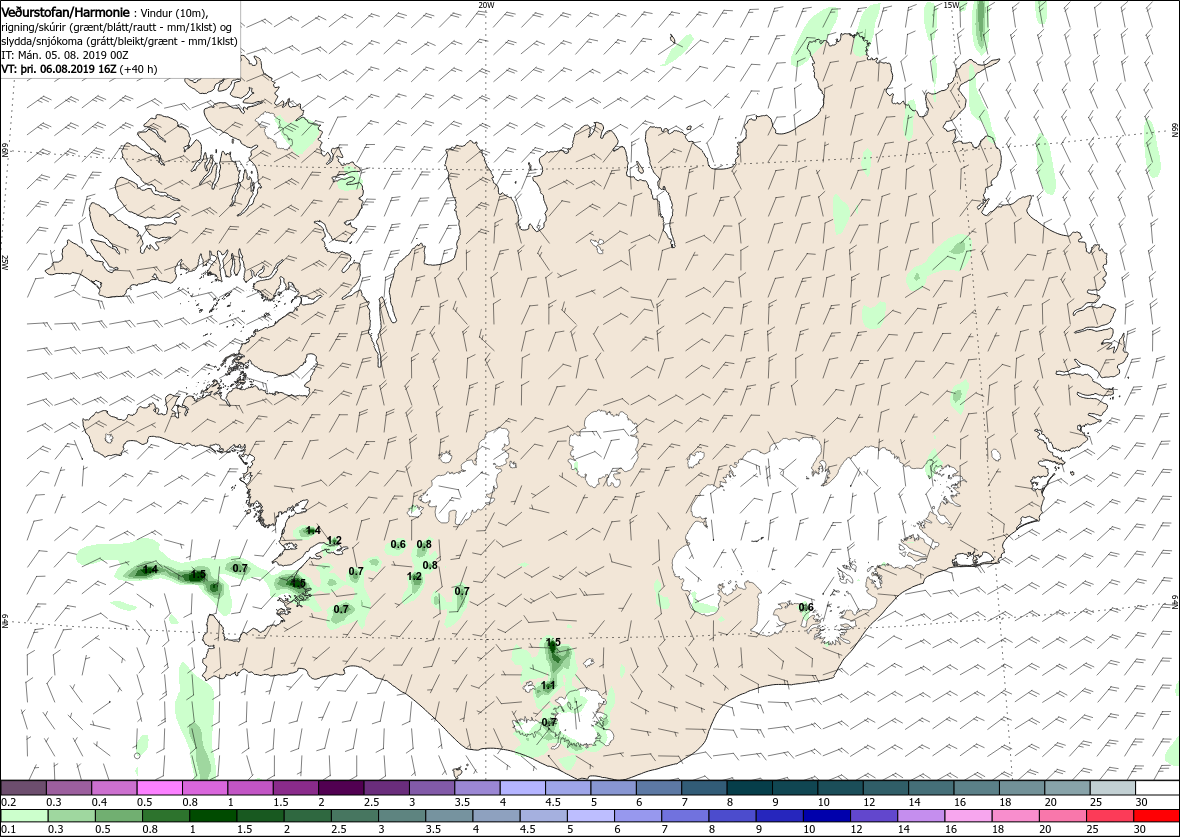
Task: Click the "0.1" label under the bottom legend row
Action: (x=9, y=830)
